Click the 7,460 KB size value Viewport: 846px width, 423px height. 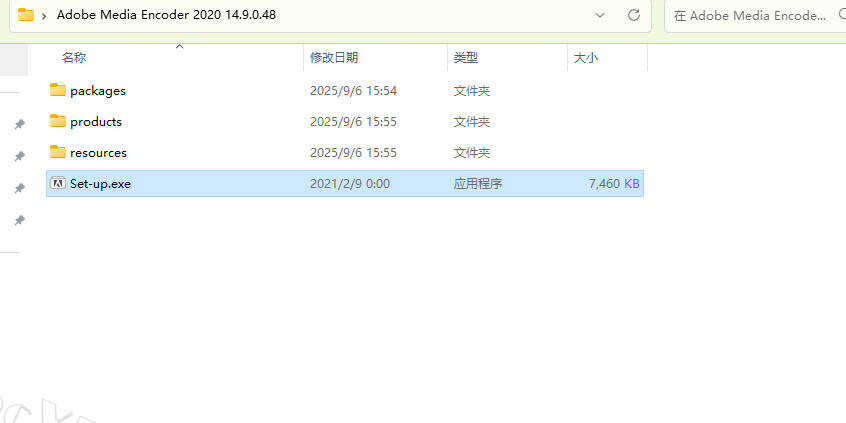[x=614, y=184]
